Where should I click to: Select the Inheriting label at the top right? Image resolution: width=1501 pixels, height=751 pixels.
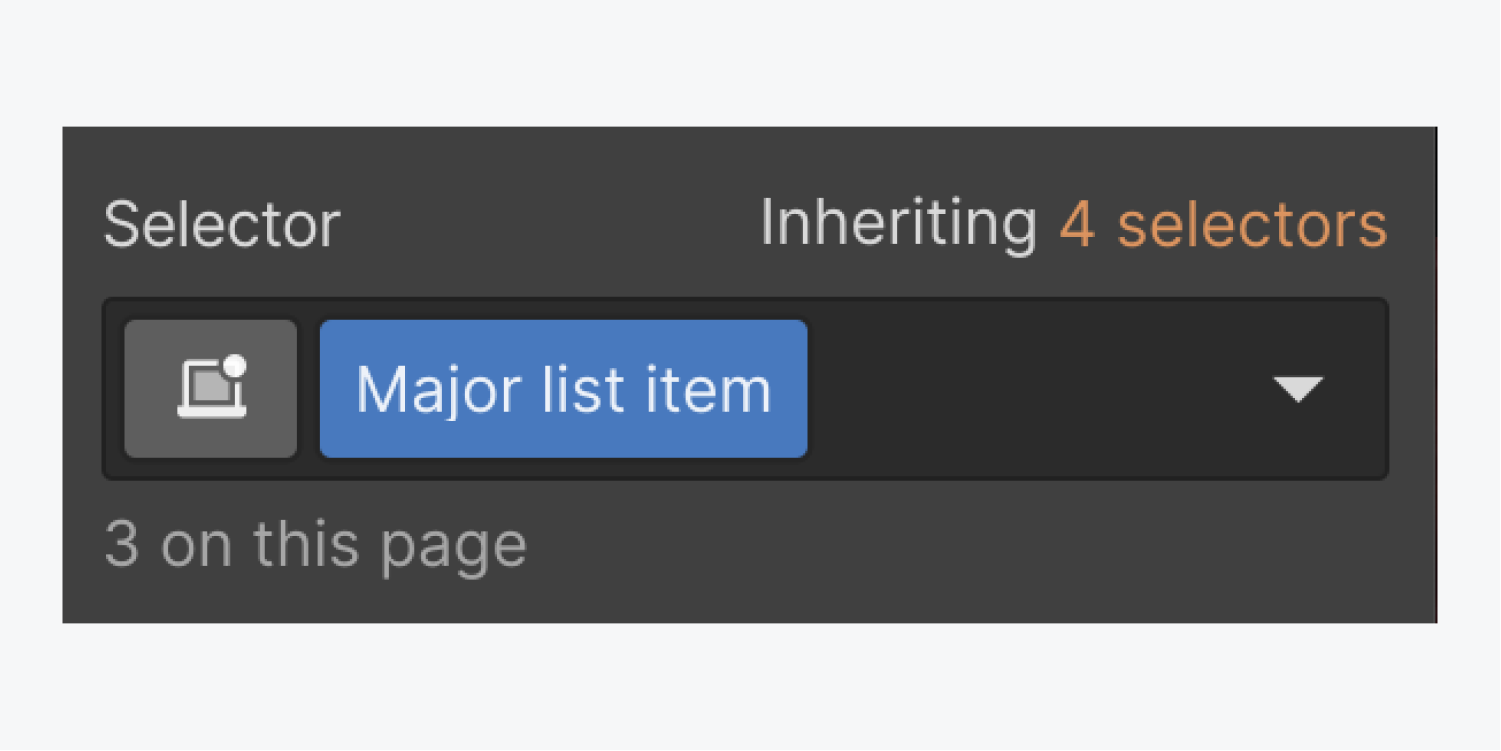tap(896, 222)
